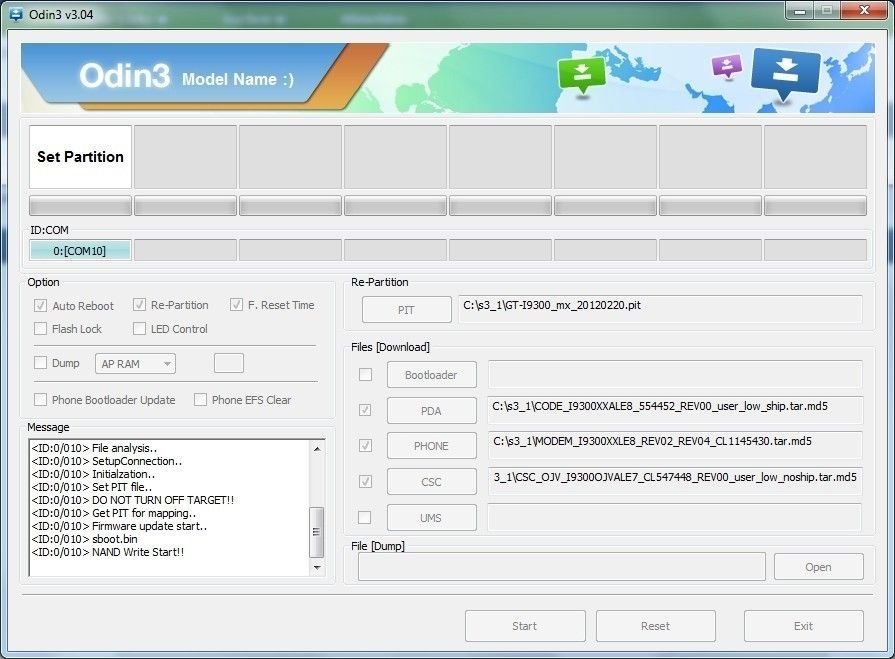Click the Bootloader file button
Screen dimensions: 895x659
(432, 375)
